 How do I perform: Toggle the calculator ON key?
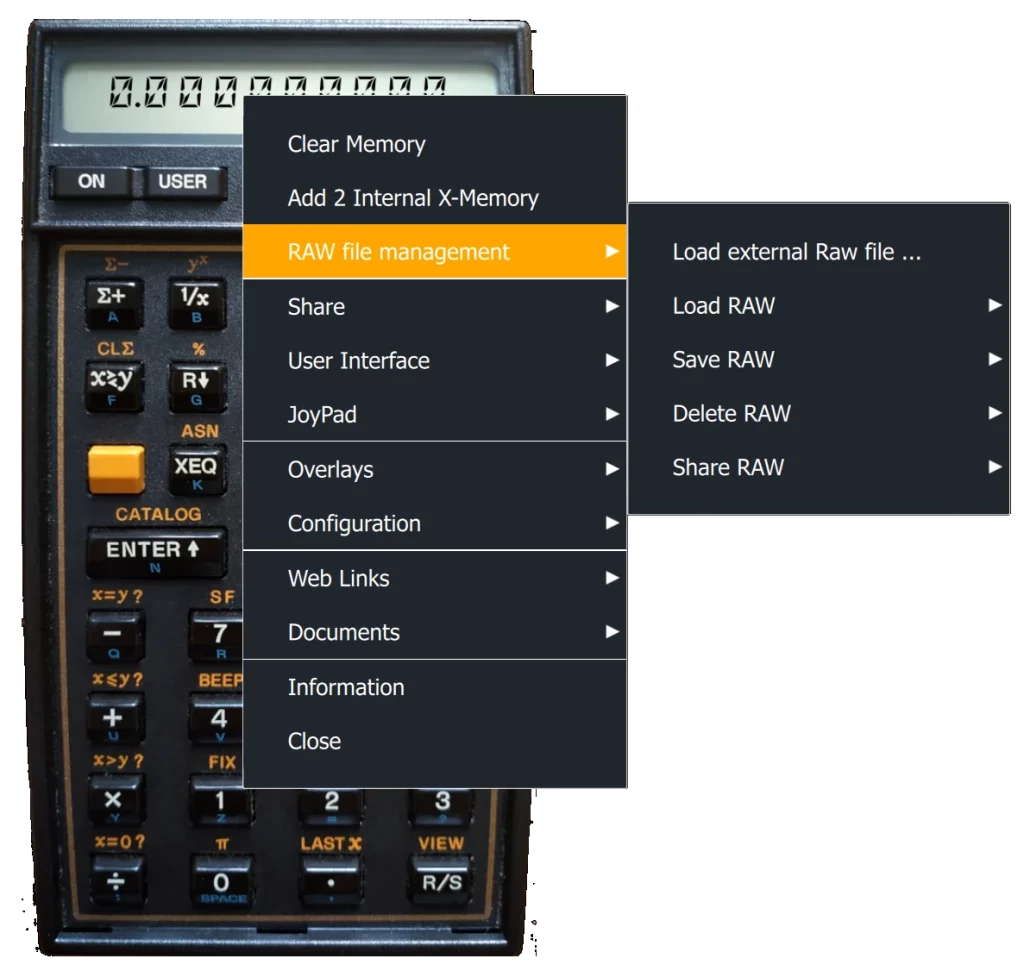pos(91,182)
